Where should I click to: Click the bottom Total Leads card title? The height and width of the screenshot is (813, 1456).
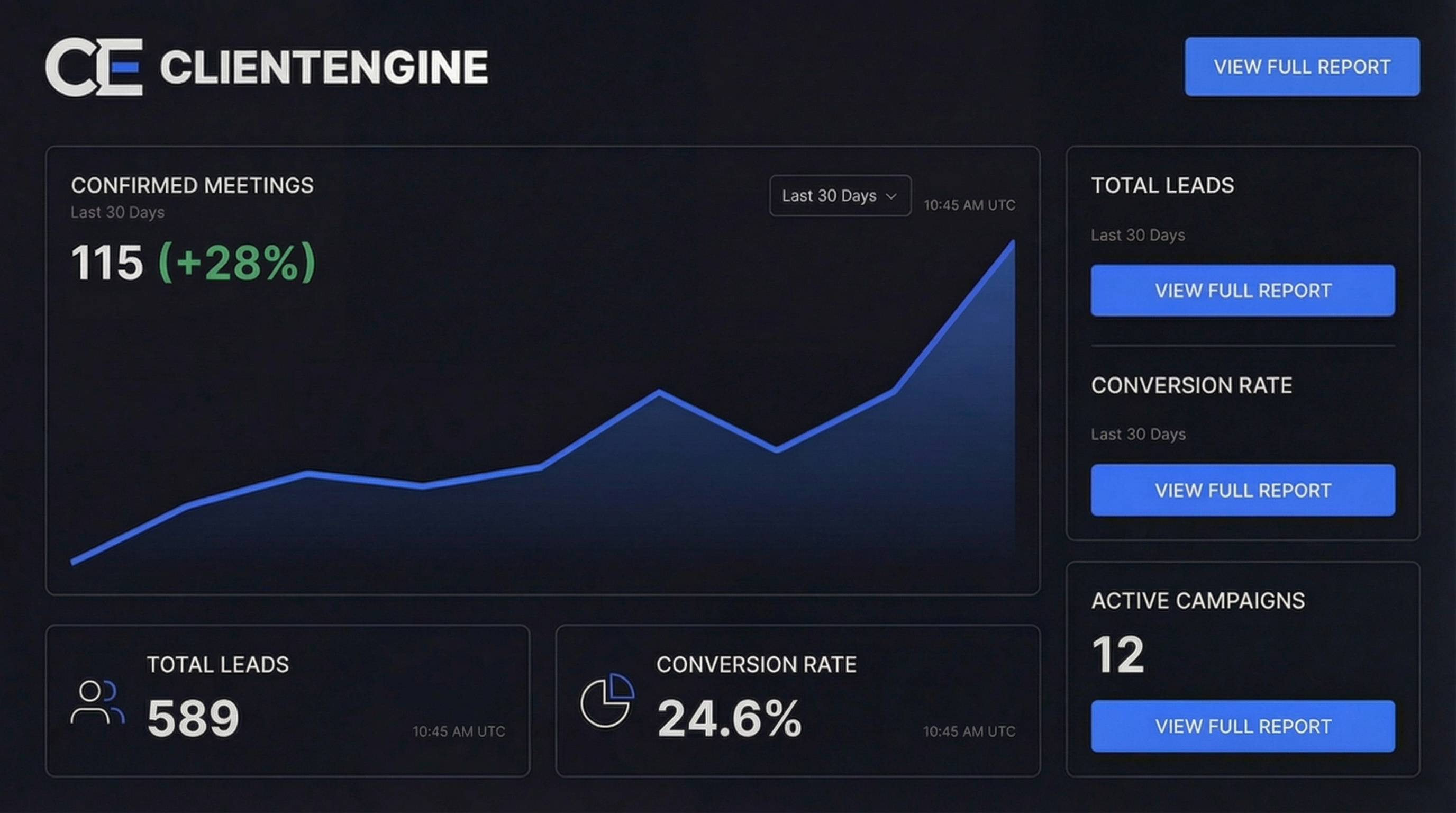(x=217, y=665)
